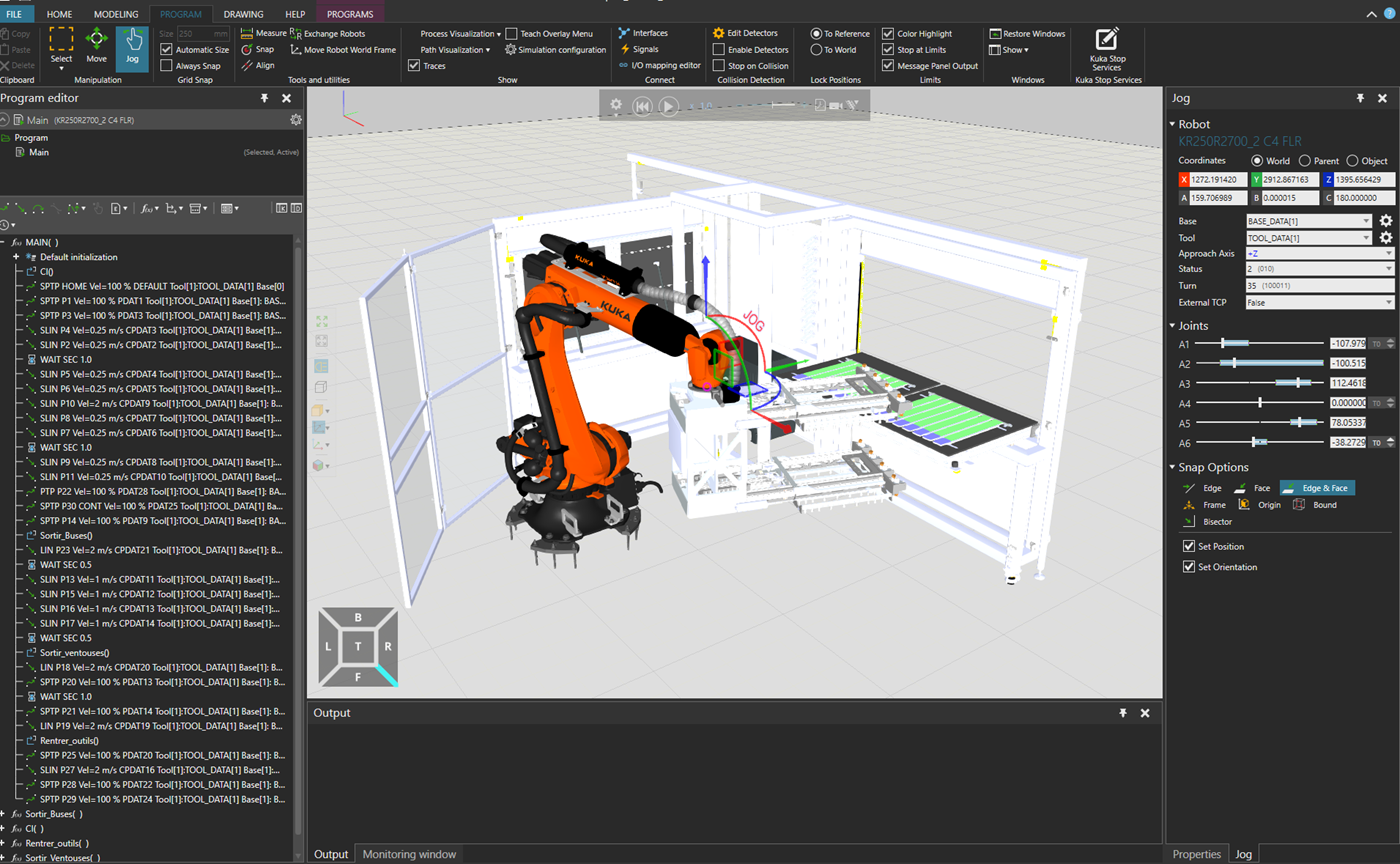Adjust the A6 joint slider
Viewport: 1400px width, 864px height.
click(x=1260, y=442)
